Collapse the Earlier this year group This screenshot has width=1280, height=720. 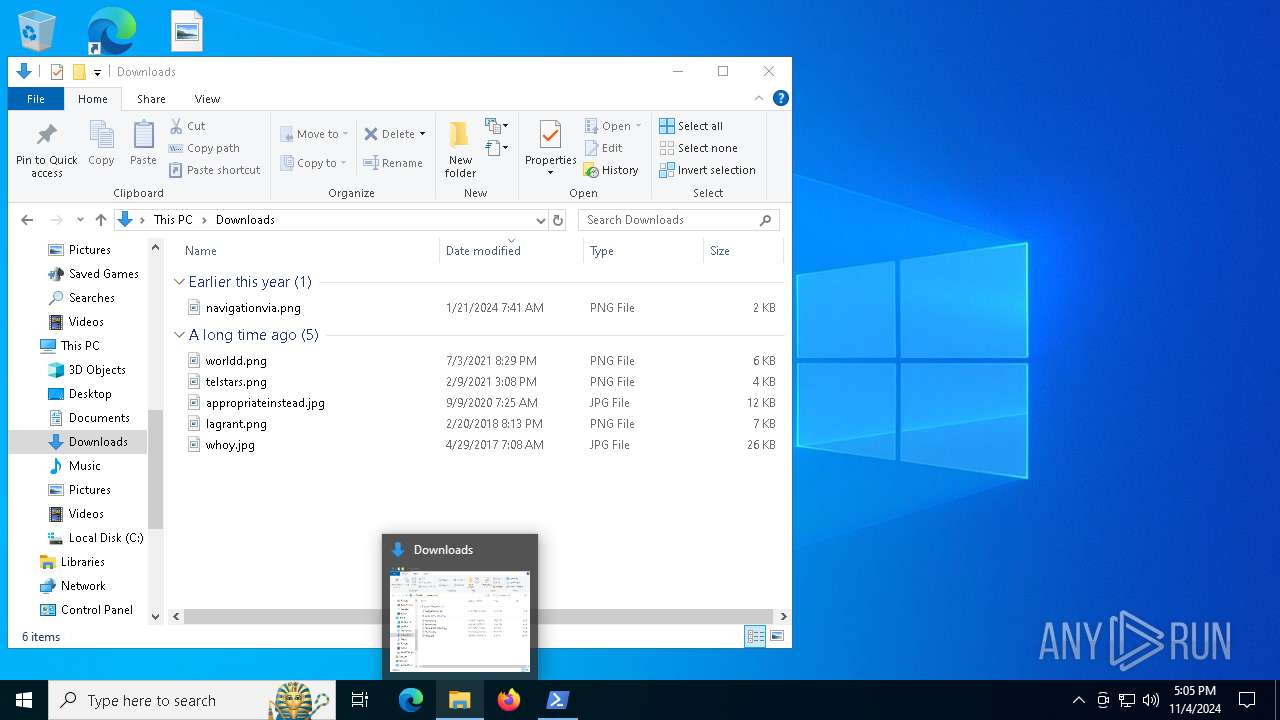(x=180, y=282)
